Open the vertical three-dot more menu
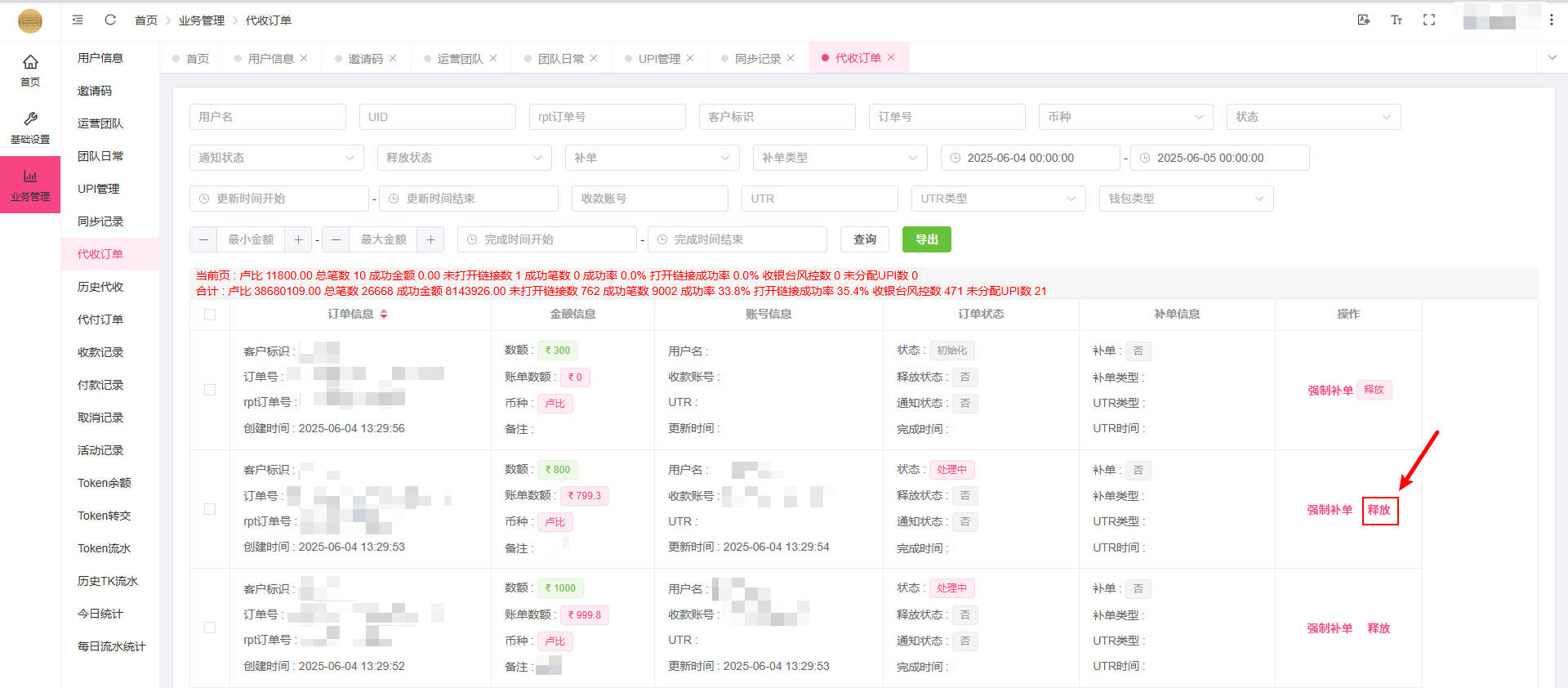1568x688 pixels. tap(1552, 20)
